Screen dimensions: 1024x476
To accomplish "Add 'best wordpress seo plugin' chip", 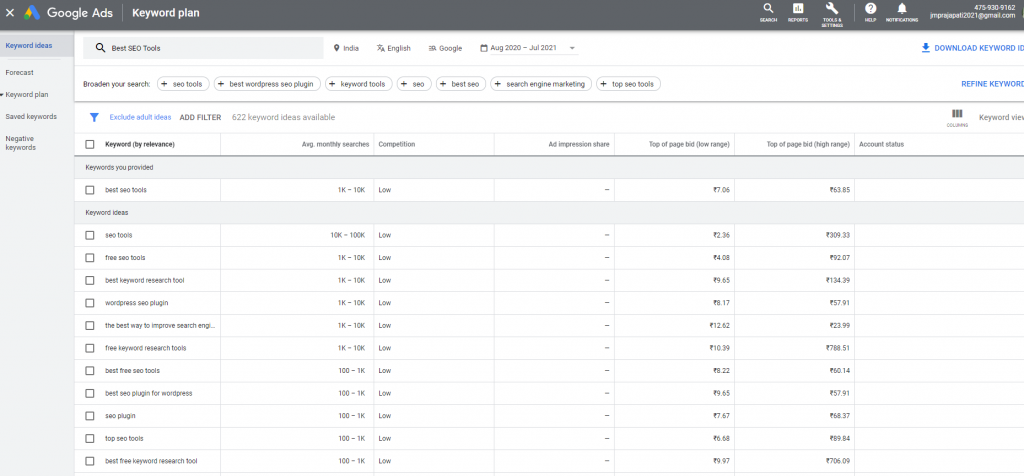I will coord(267,84).
